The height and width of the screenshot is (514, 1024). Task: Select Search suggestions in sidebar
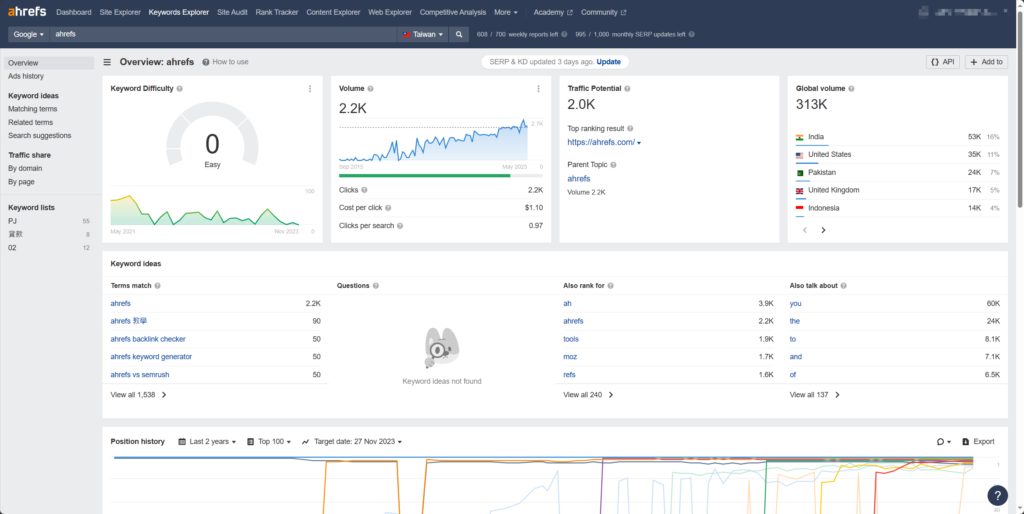(40, 136)
